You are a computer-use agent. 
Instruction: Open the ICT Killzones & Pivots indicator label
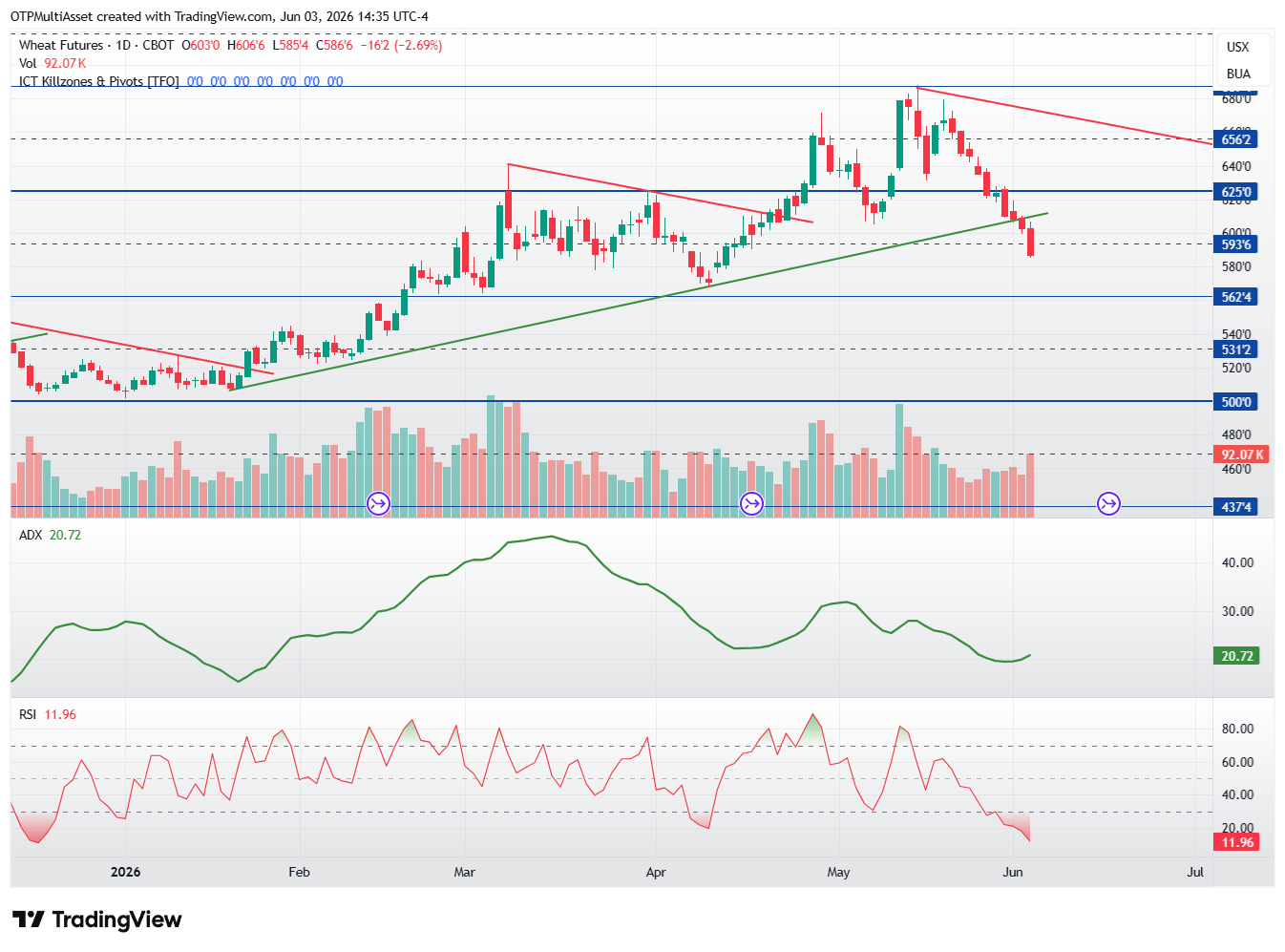99,81
